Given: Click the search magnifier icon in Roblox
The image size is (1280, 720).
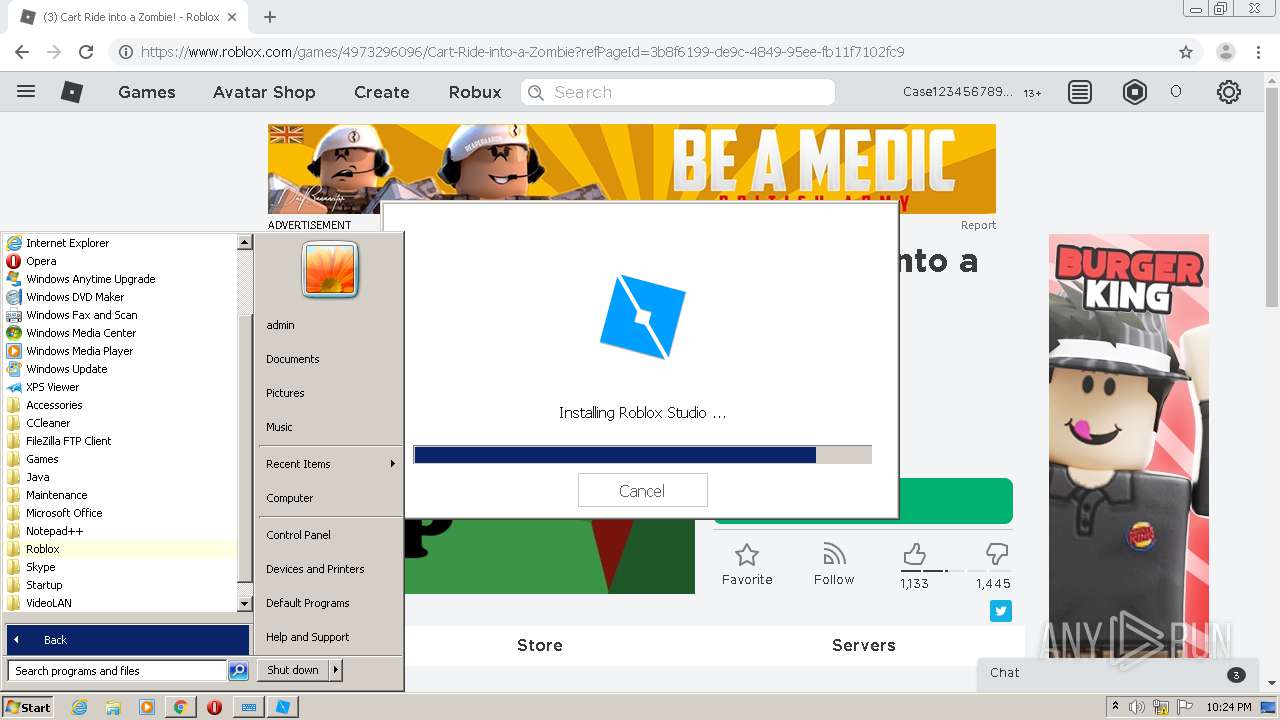Looking at the screenshot, I should tap(536, 92).
